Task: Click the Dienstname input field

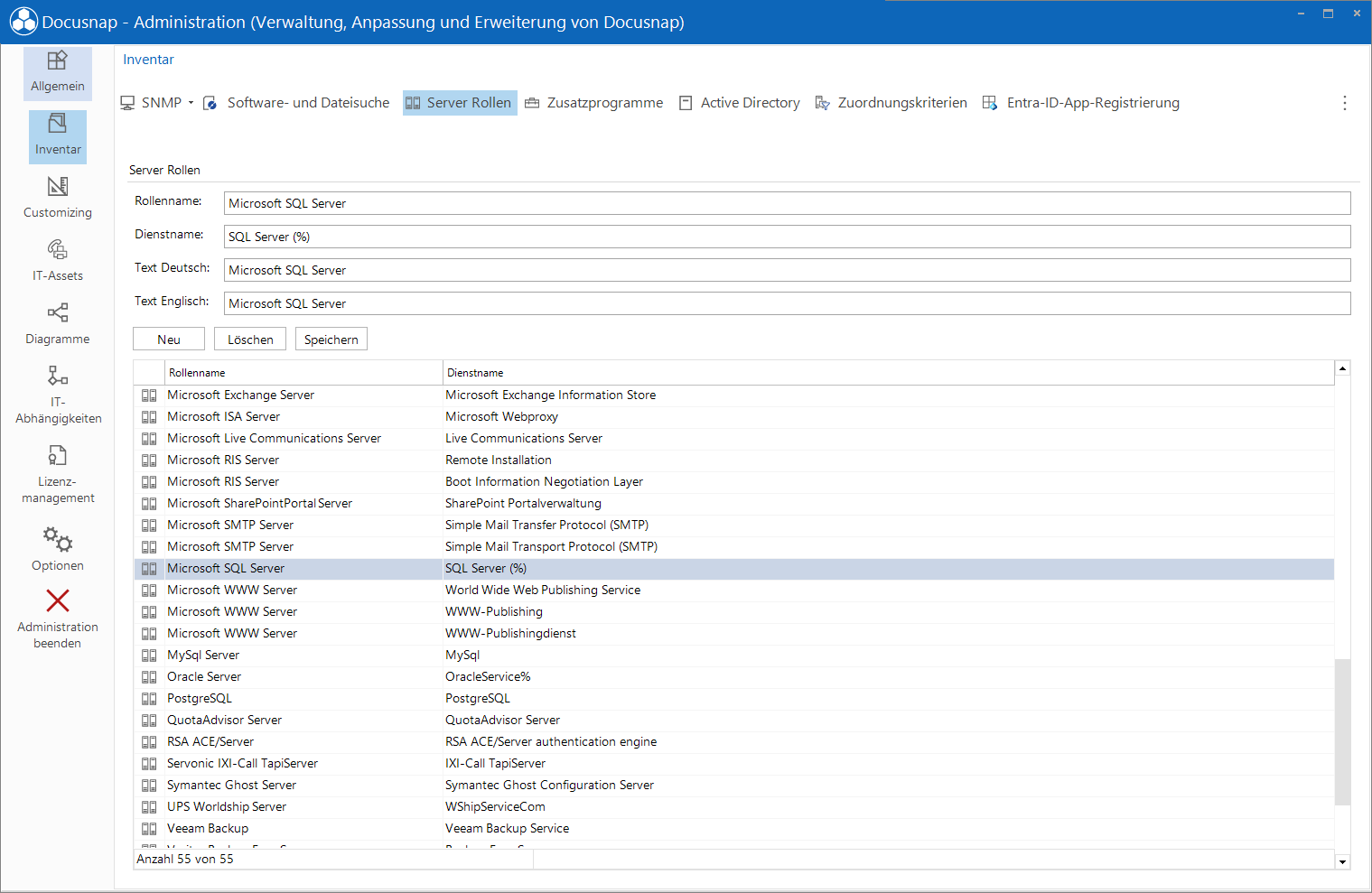Action: click(x=787, y=237)
